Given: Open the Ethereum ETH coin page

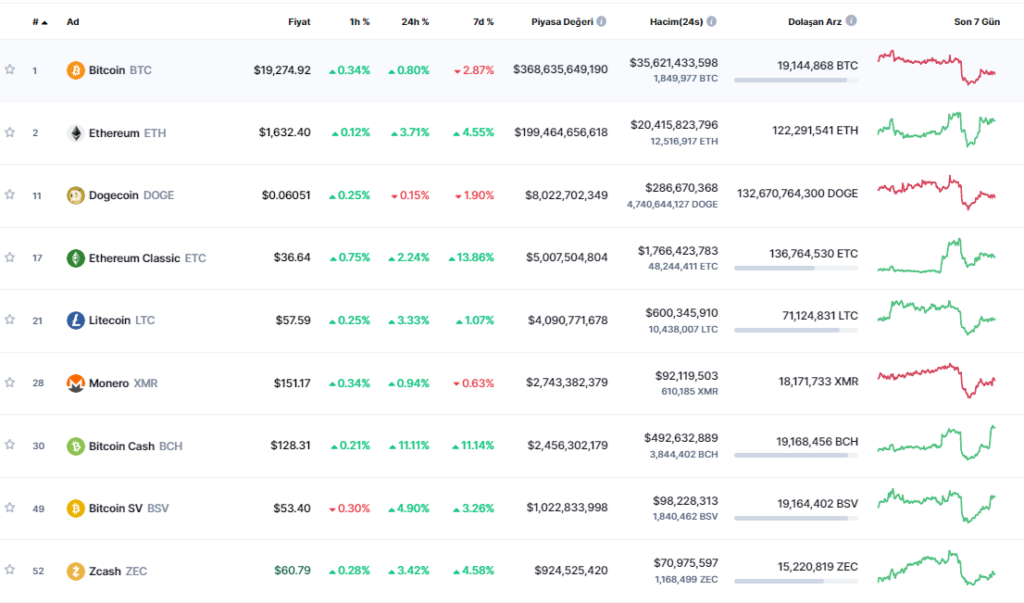Looking at the screenshot, I should coord(127,133).
